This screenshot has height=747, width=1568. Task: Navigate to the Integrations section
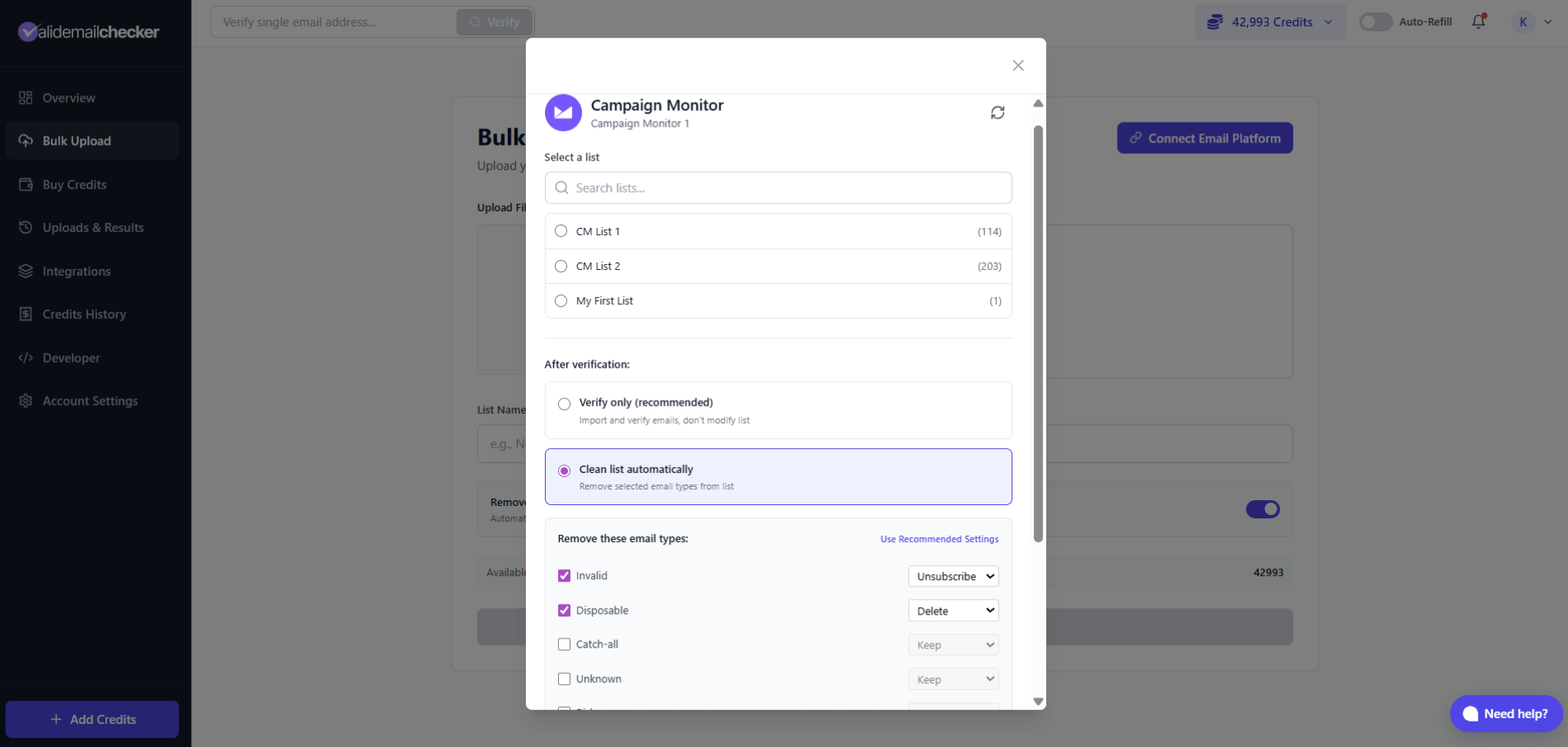point(76,271)
